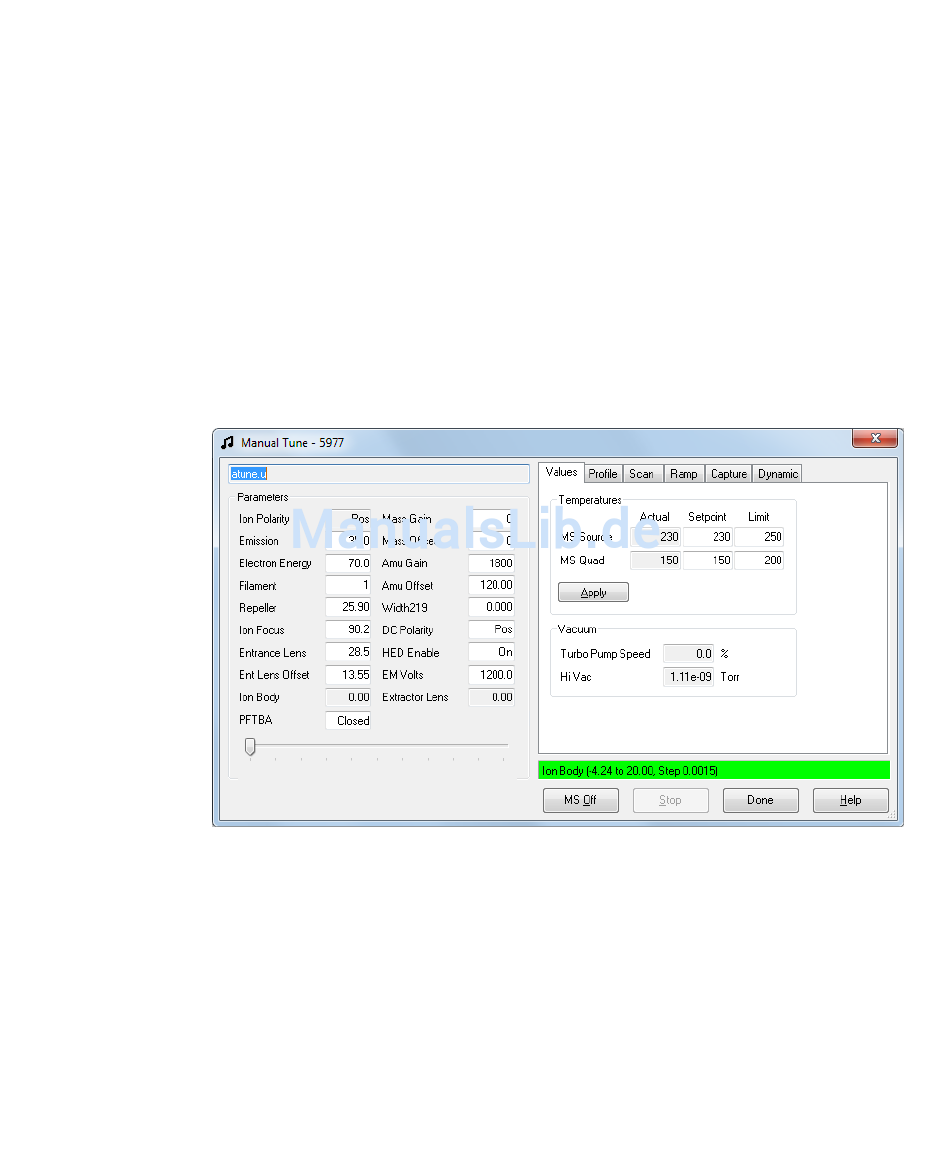The width and height of the screenshot is (950, 1165).
Task: Click the Done button
Action: (x=760, y=800)
